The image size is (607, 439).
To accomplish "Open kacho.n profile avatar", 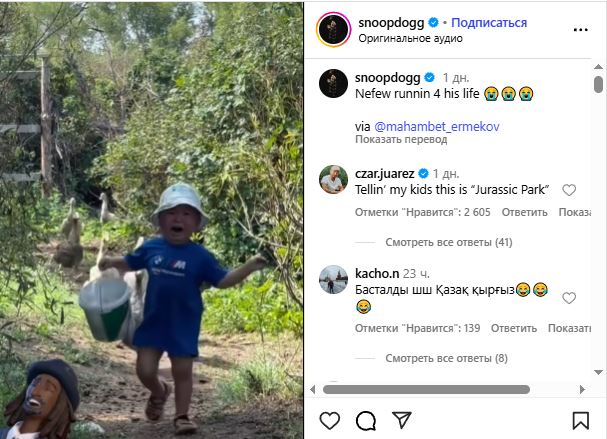I will pos(333,280).
